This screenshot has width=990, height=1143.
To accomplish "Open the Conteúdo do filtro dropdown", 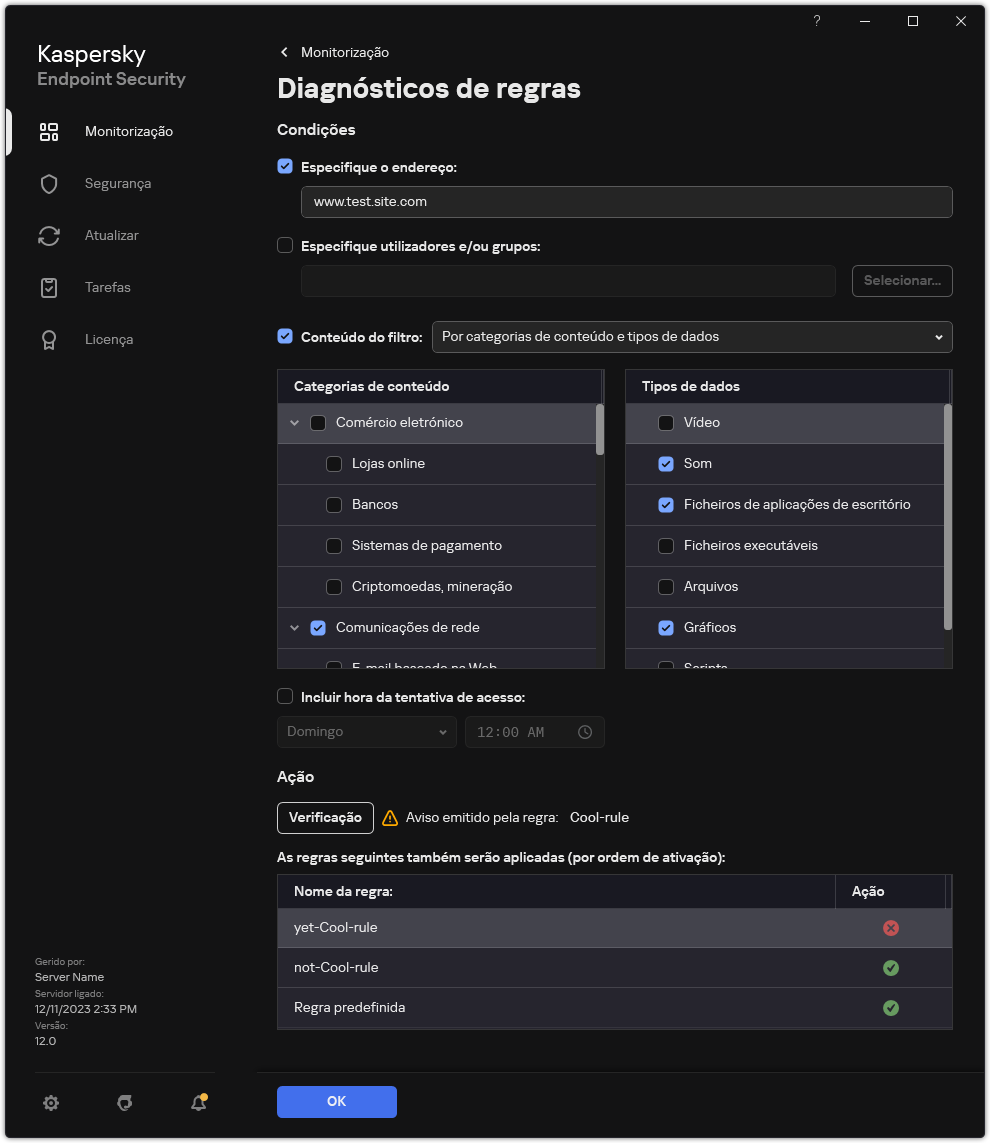I will [692, 337].
